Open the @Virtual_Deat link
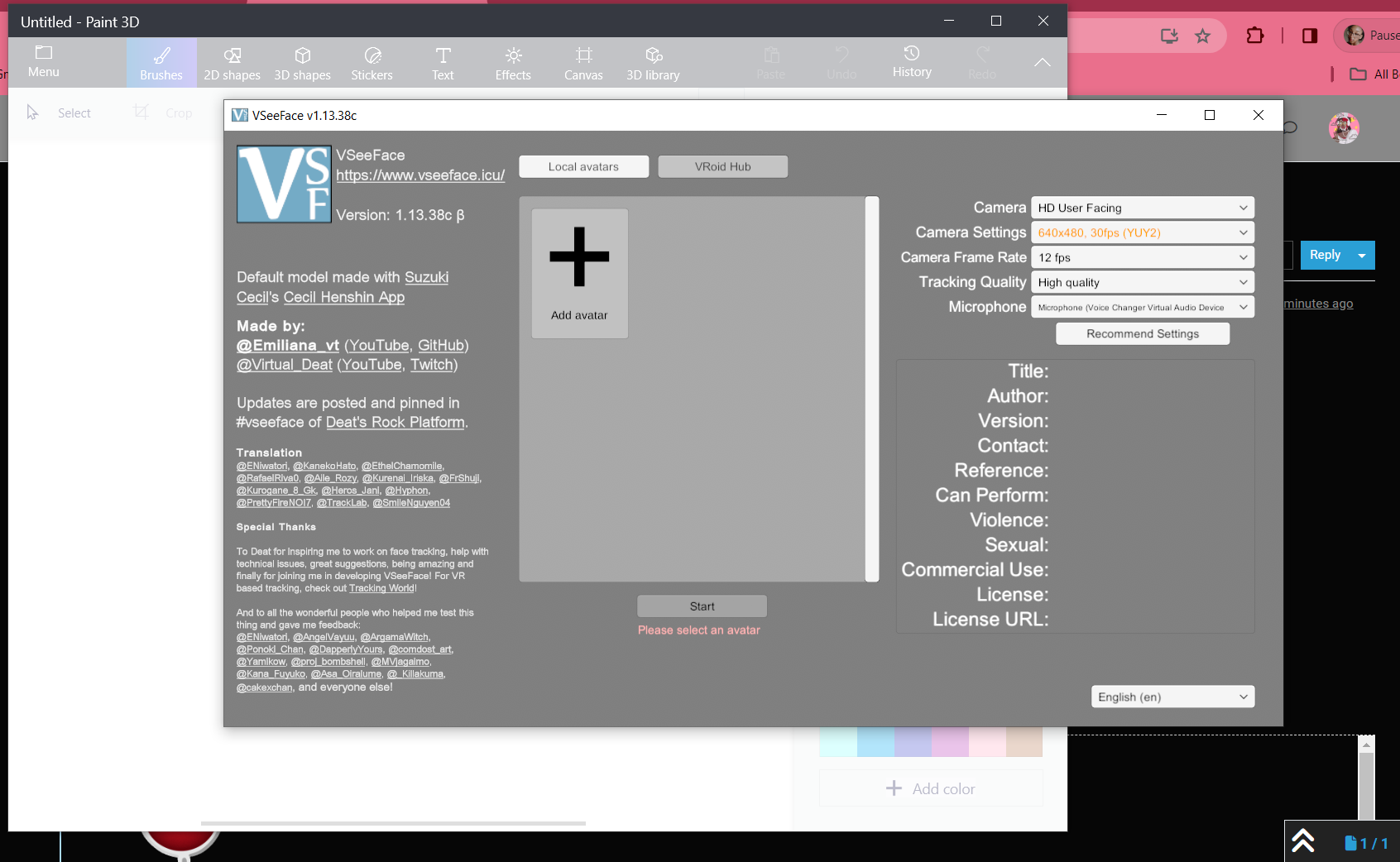Screen dimensions: 1400x862 pyautogui.click(x=285, y=364)
